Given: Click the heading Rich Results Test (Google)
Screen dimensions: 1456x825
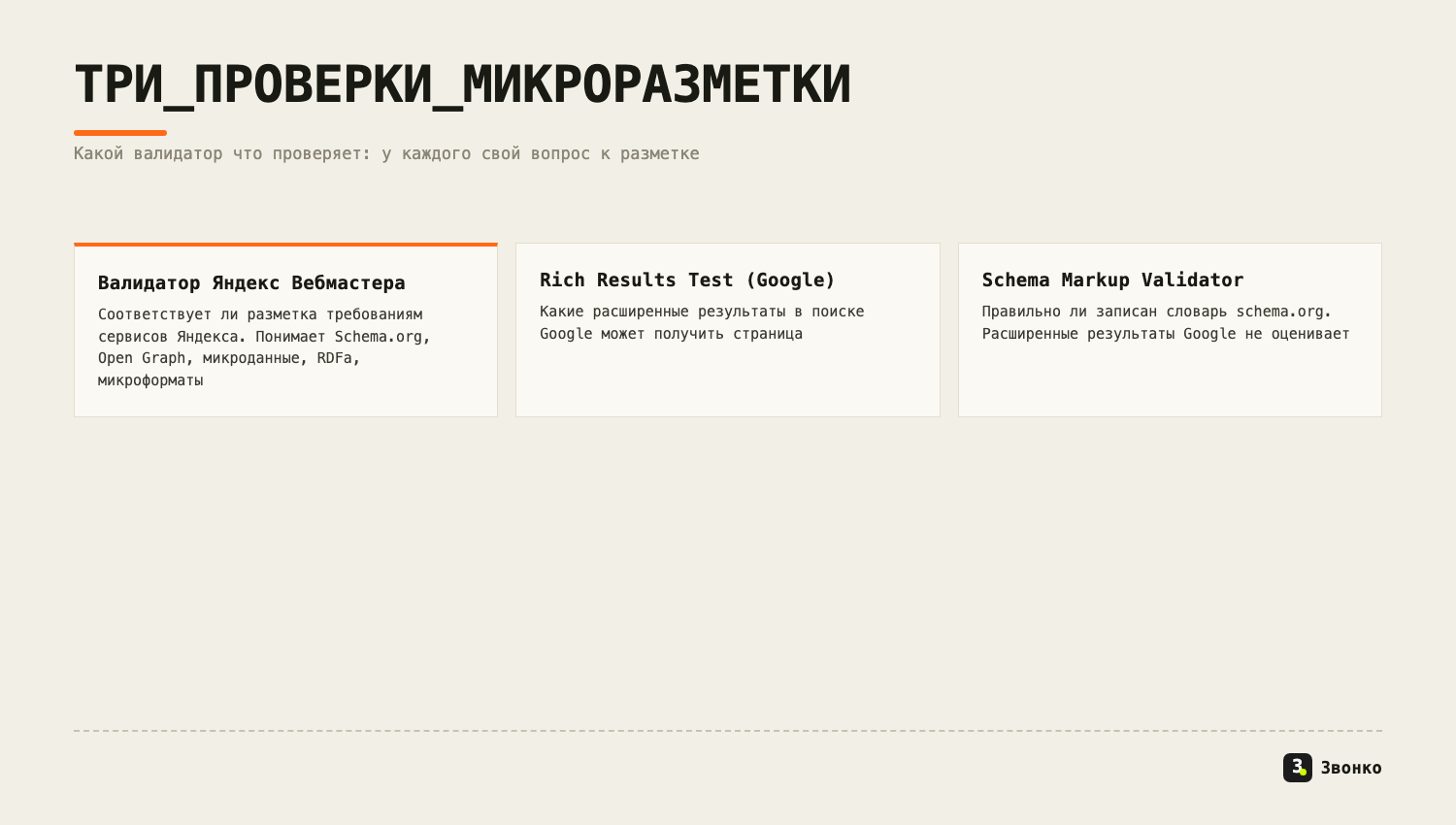Looking at the screenshot, I should (x=687, y=280).
